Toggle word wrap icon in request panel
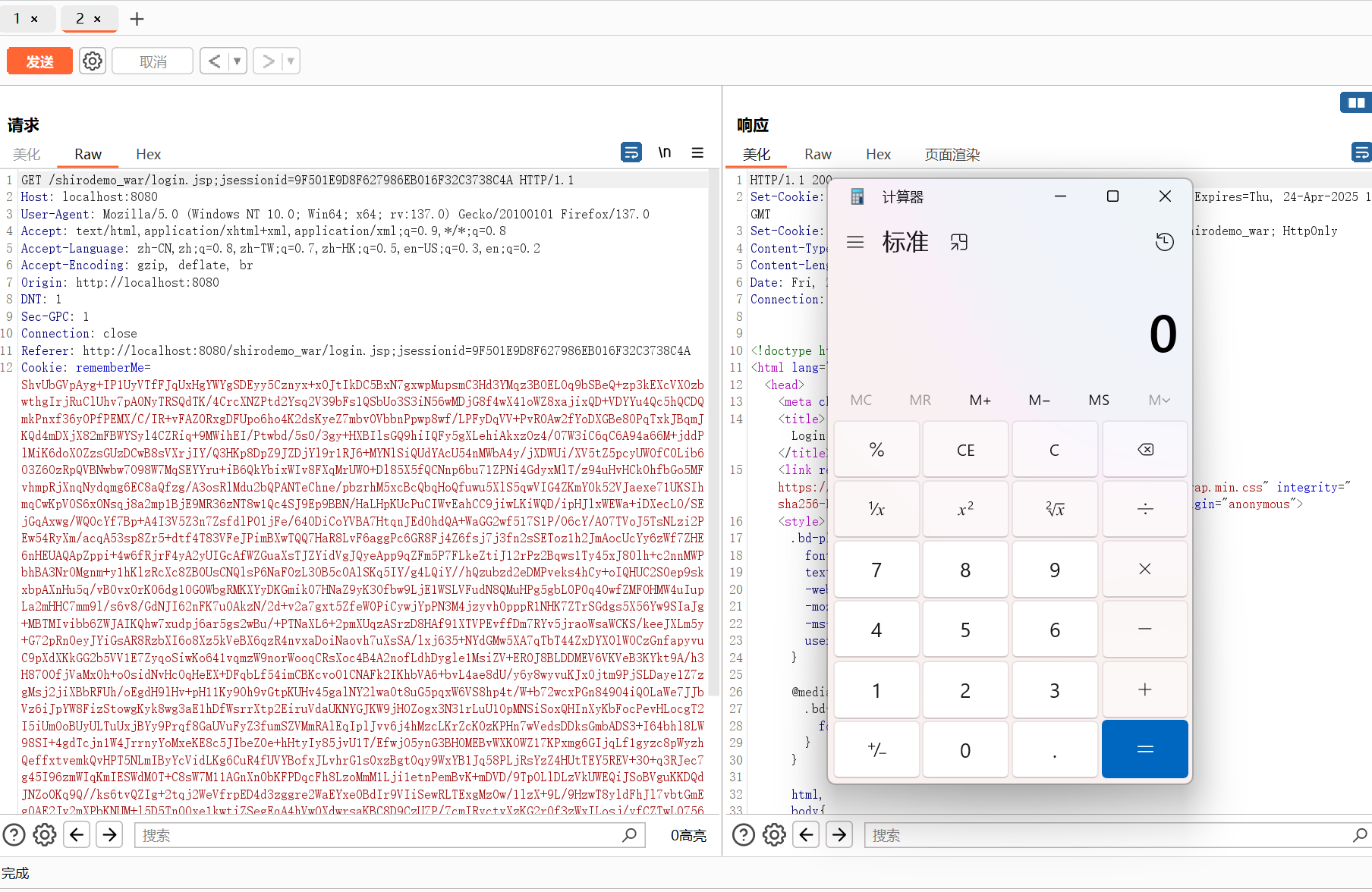Viewport: 1372px width, 892px height. click(x=631, y=152)
